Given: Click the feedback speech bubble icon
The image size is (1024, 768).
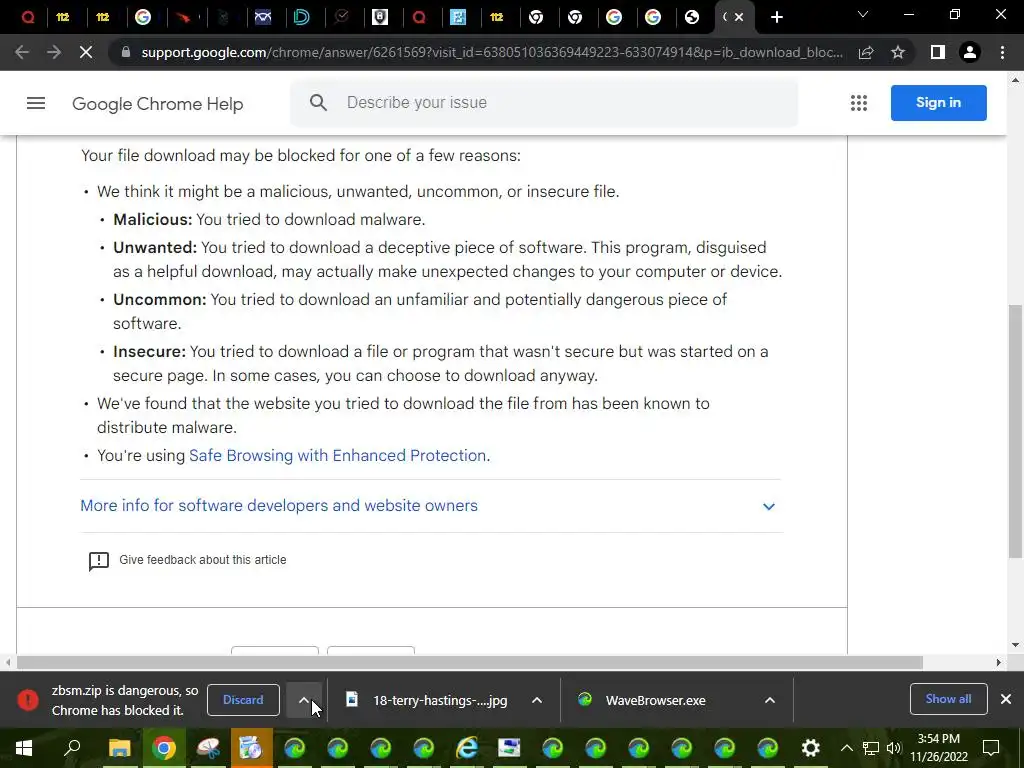Looking at the screenshot, I should [99, 561].
